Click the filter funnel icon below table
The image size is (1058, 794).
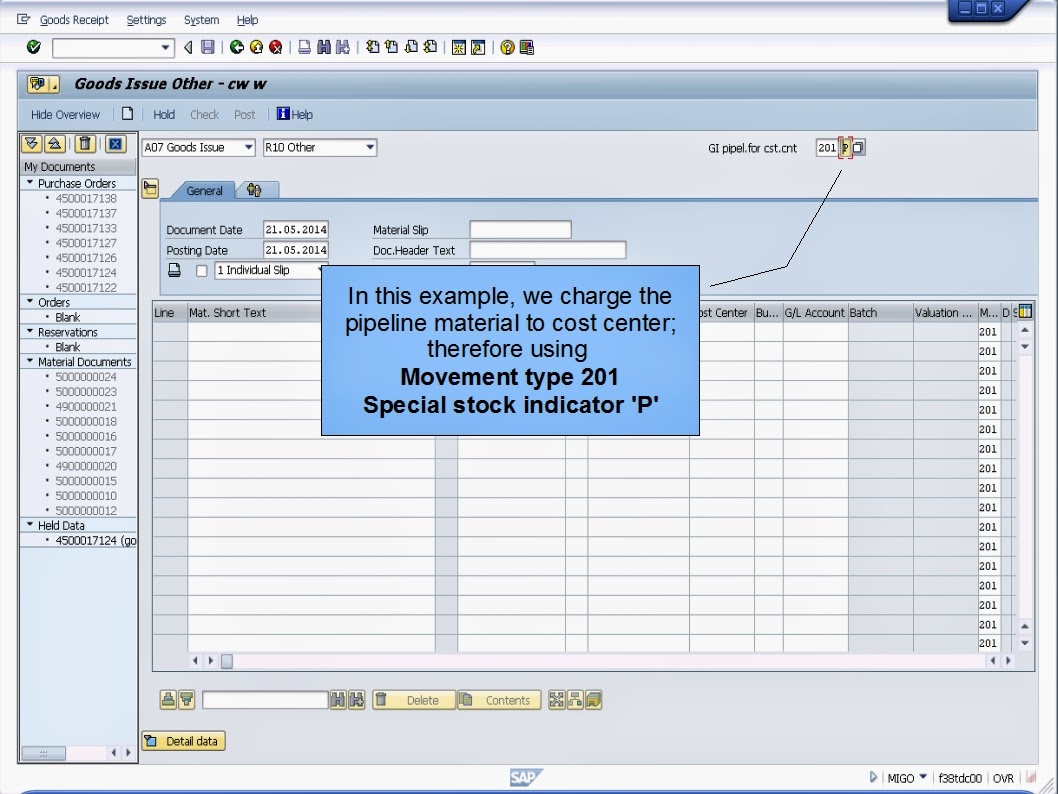[187, 700]
